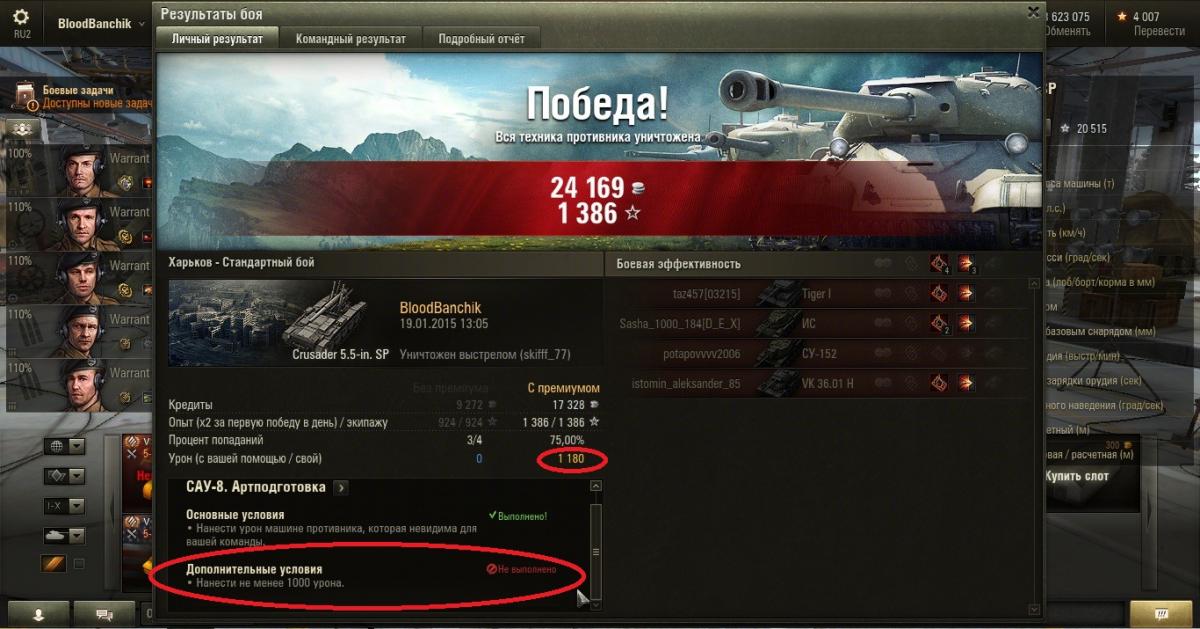This screenshot has height=629, width=1200.
Task: Click the Перевести link near gold star
Action: click(1160, 31)
